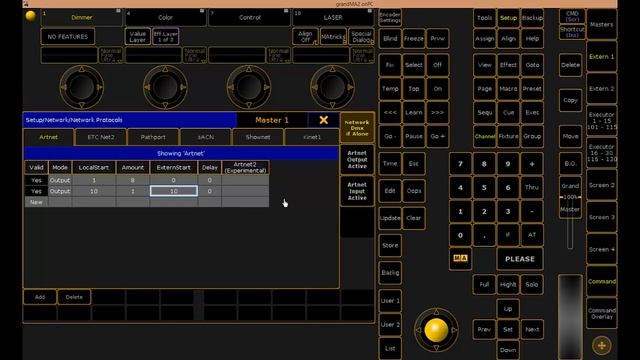Toggle the Solo key
640x360 pixels.
(531, 284)
